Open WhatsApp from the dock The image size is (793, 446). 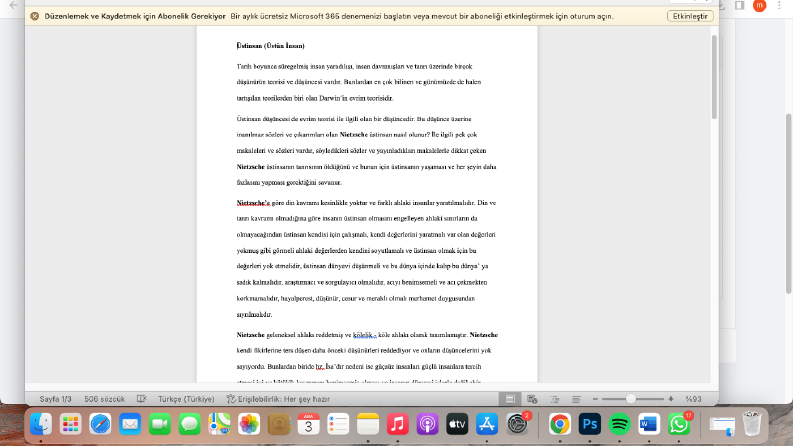(679, 424)
